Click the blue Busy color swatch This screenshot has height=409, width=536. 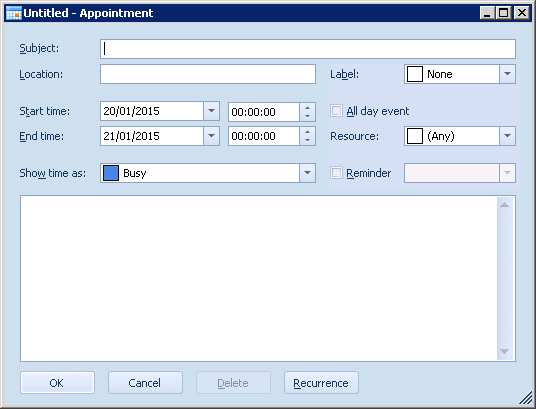(x=111, y=173)
